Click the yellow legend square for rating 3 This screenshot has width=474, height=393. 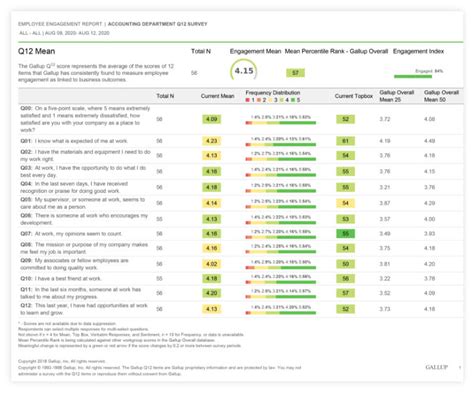pos(270,100)
